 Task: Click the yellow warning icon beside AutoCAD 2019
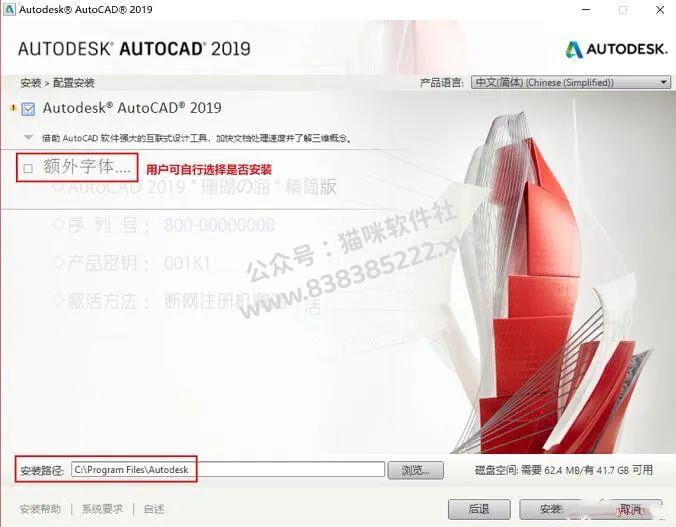[14, 108]
